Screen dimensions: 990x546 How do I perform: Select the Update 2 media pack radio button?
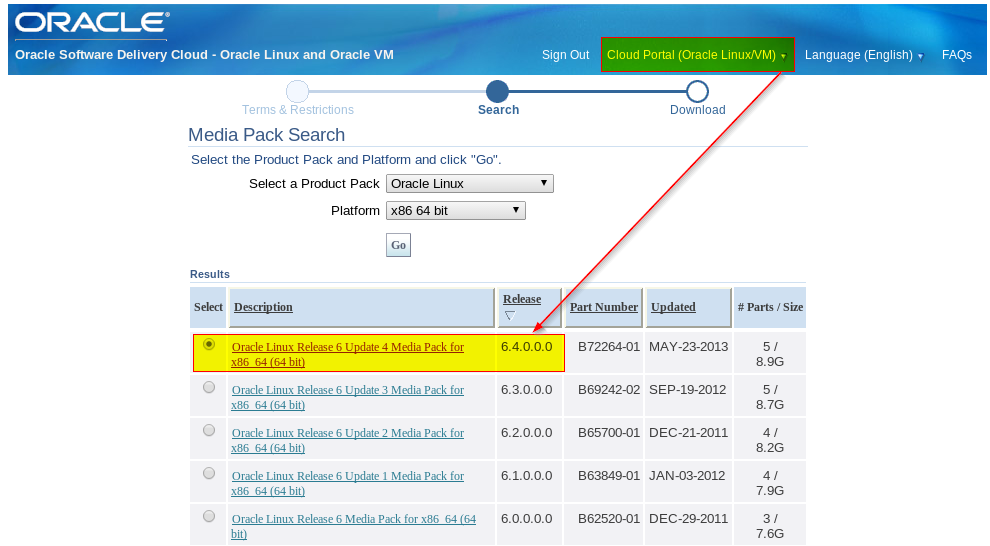coord(209,430)
